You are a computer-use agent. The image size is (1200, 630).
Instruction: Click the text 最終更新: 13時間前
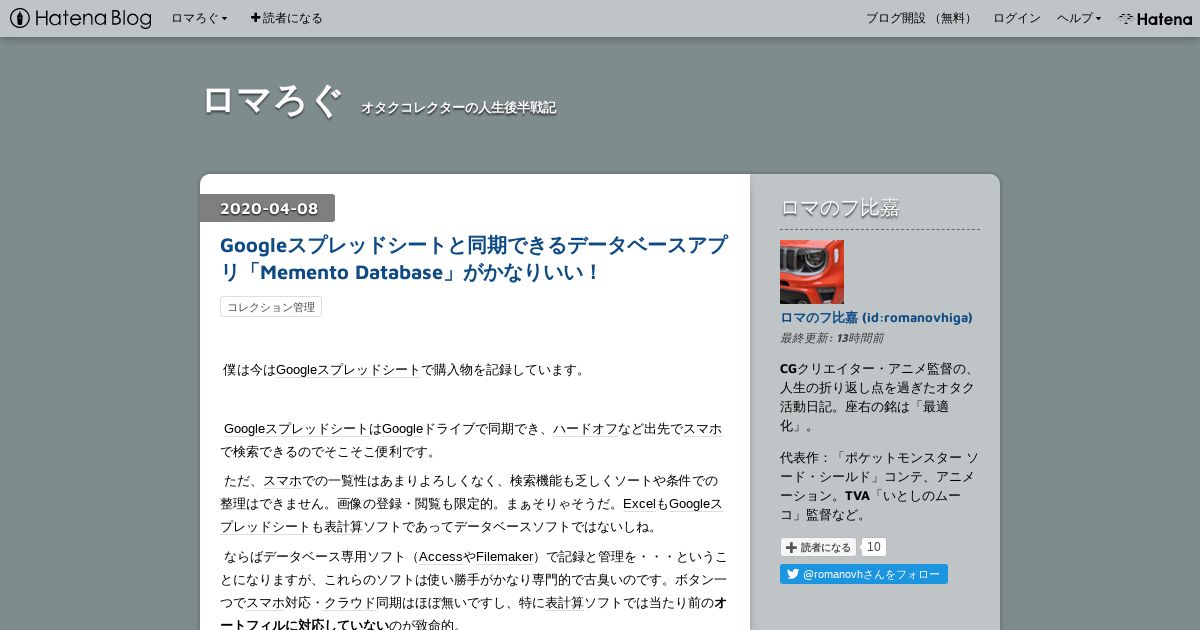(x=831, y=338)
